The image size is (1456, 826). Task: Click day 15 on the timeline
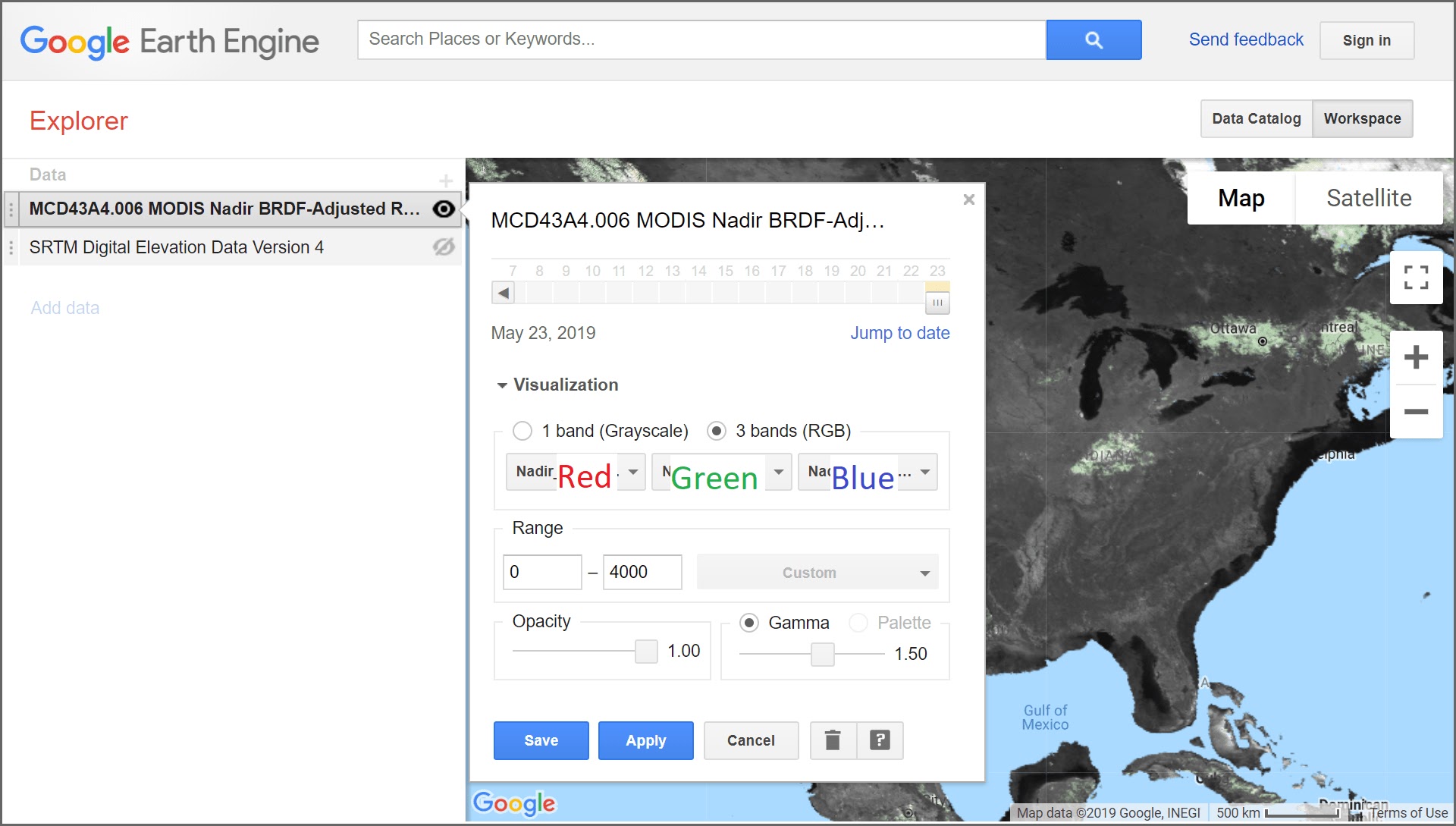(725, 293)
